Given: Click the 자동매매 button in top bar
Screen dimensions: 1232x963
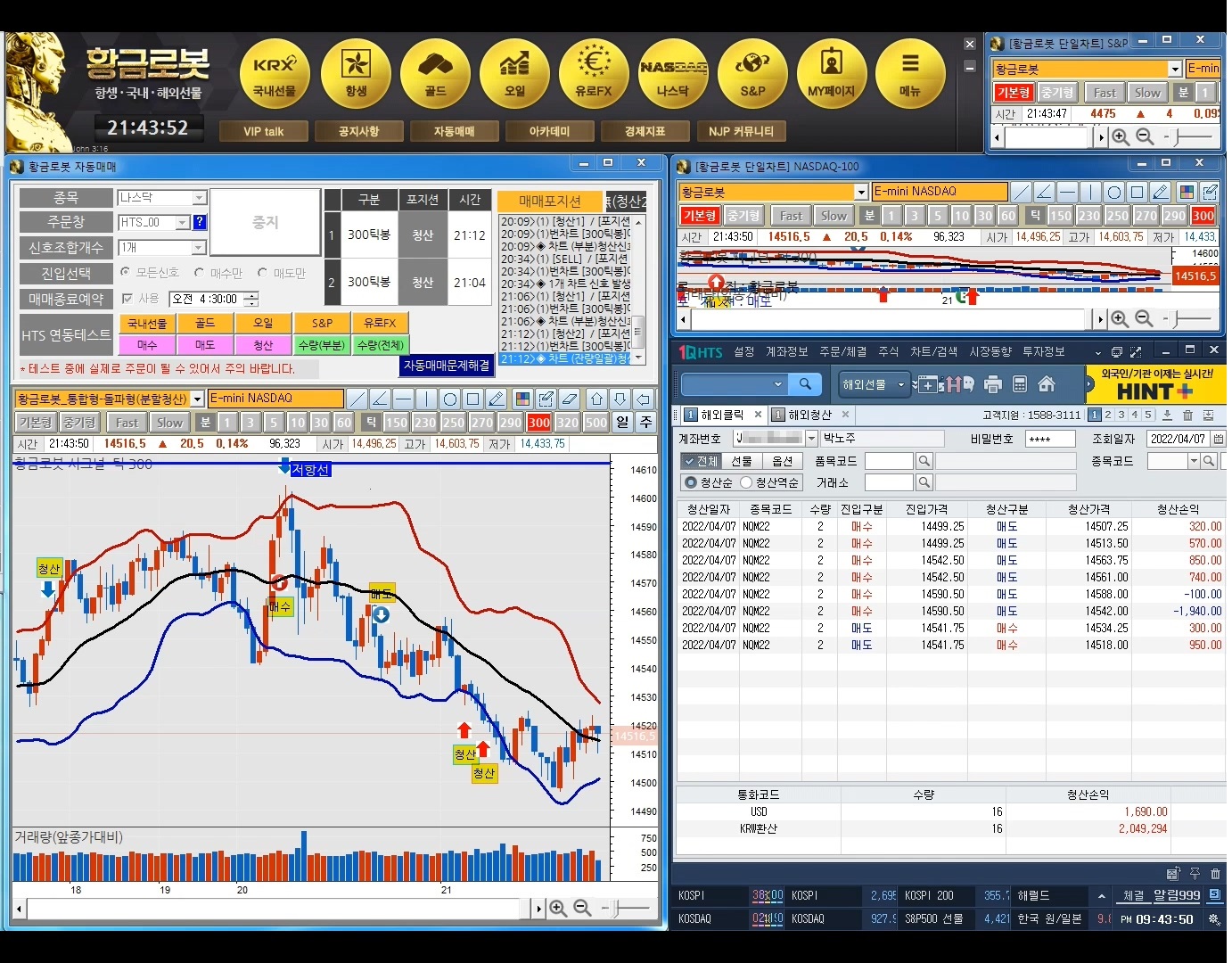Looking at the screenshot, I should click(x=454, y=131).
